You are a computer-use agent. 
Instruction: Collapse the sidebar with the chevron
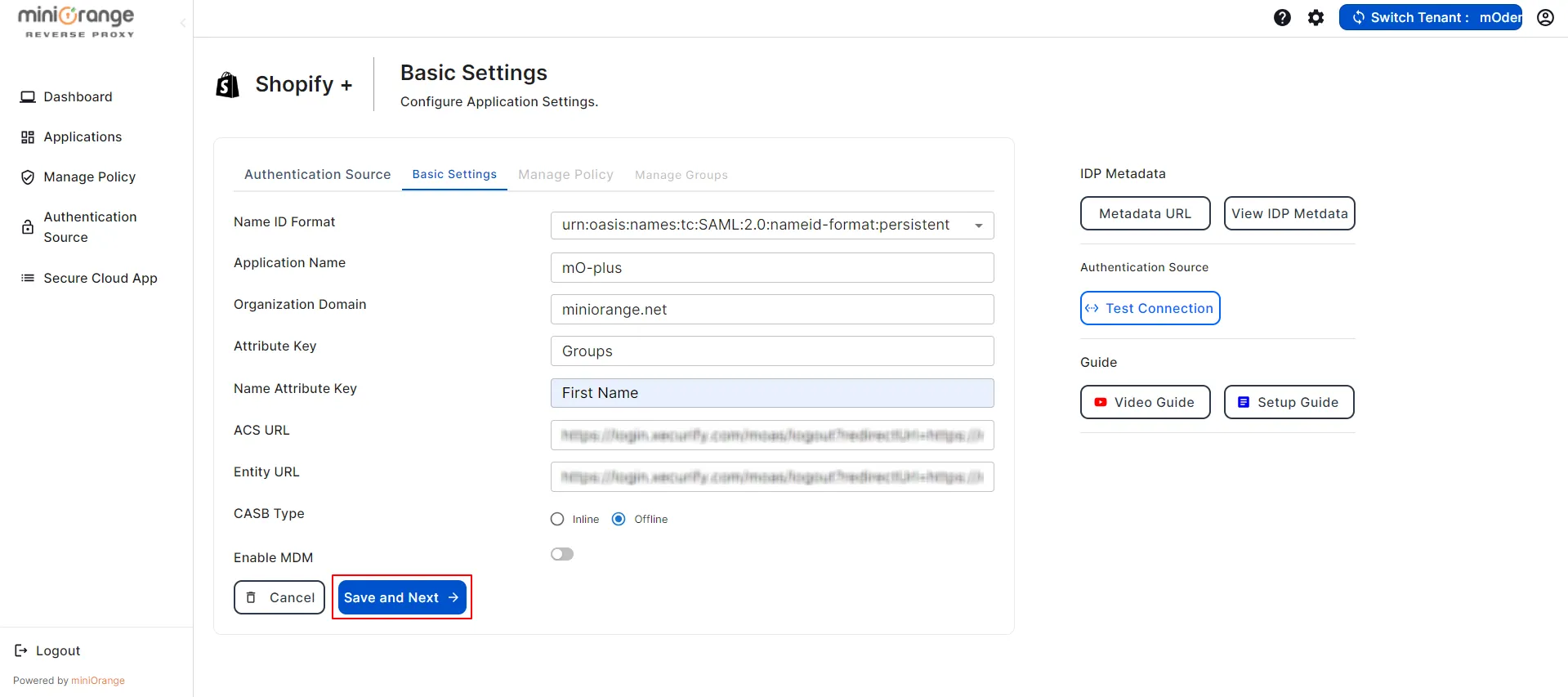[x=183, y=23]
